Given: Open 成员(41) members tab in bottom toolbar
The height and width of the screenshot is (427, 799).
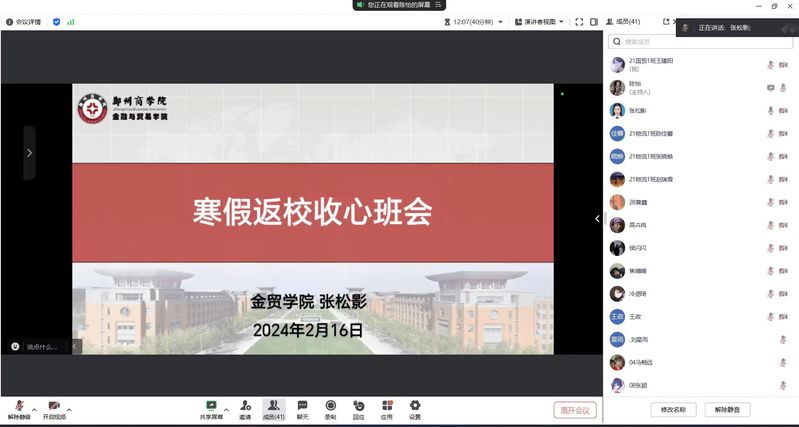Looking at the screenshot, I should click(x=273, y=408).
